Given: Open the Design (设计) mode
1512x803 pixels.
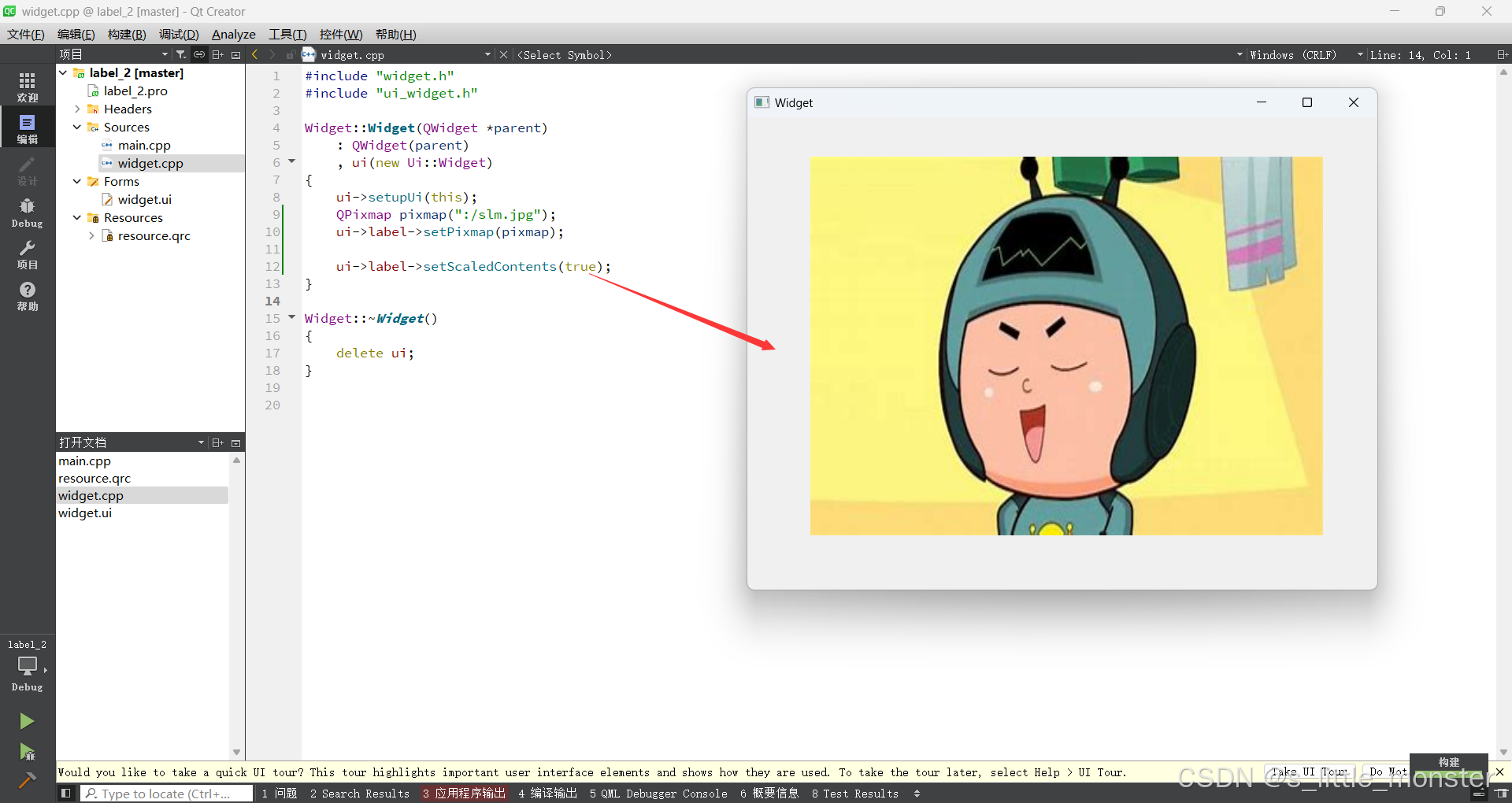Looking at the screenshot, I should tap(28, 170).
